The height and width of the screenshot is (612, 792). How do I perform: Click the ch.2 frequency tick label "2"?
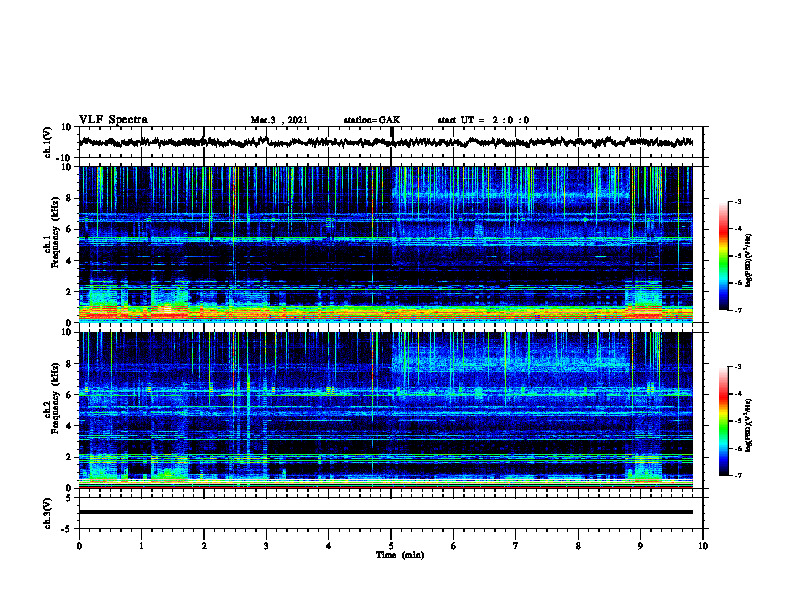[69, 457]
